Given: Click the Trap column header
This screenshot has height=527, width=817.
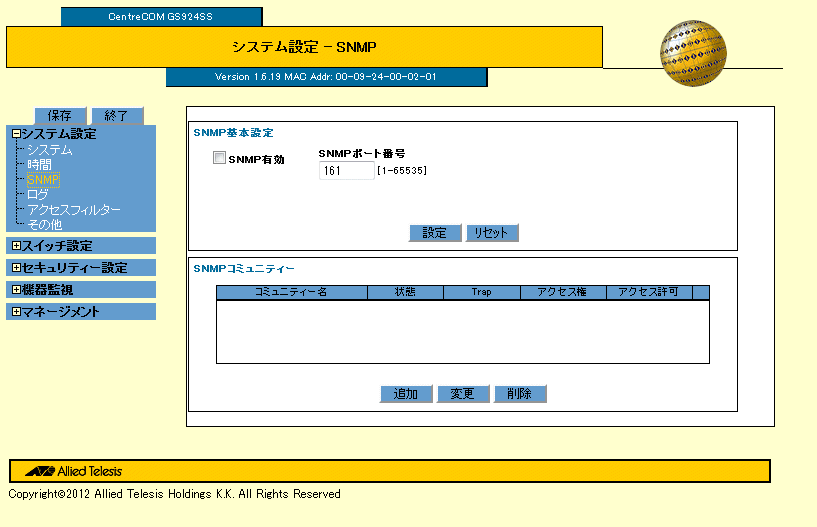Looking at the screenshot, I should pos(481,292).
